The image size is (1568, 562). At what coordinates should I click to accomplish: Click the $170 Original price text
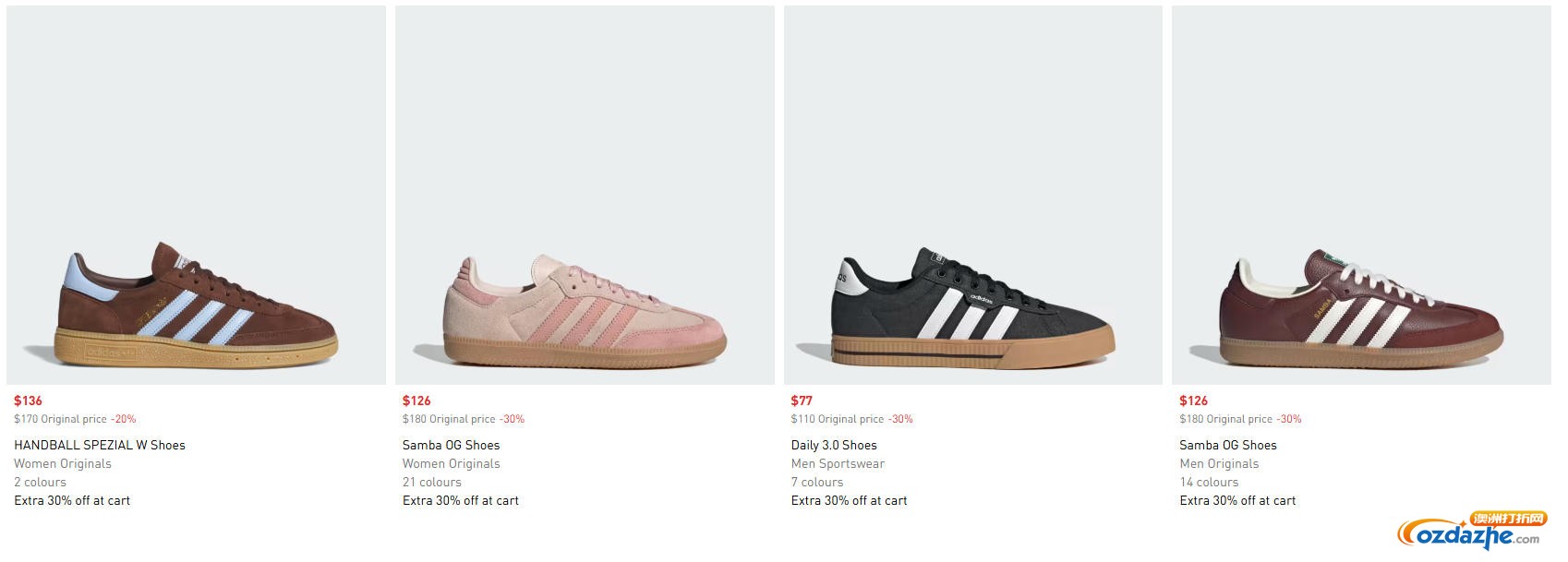[x=60, y=419]
